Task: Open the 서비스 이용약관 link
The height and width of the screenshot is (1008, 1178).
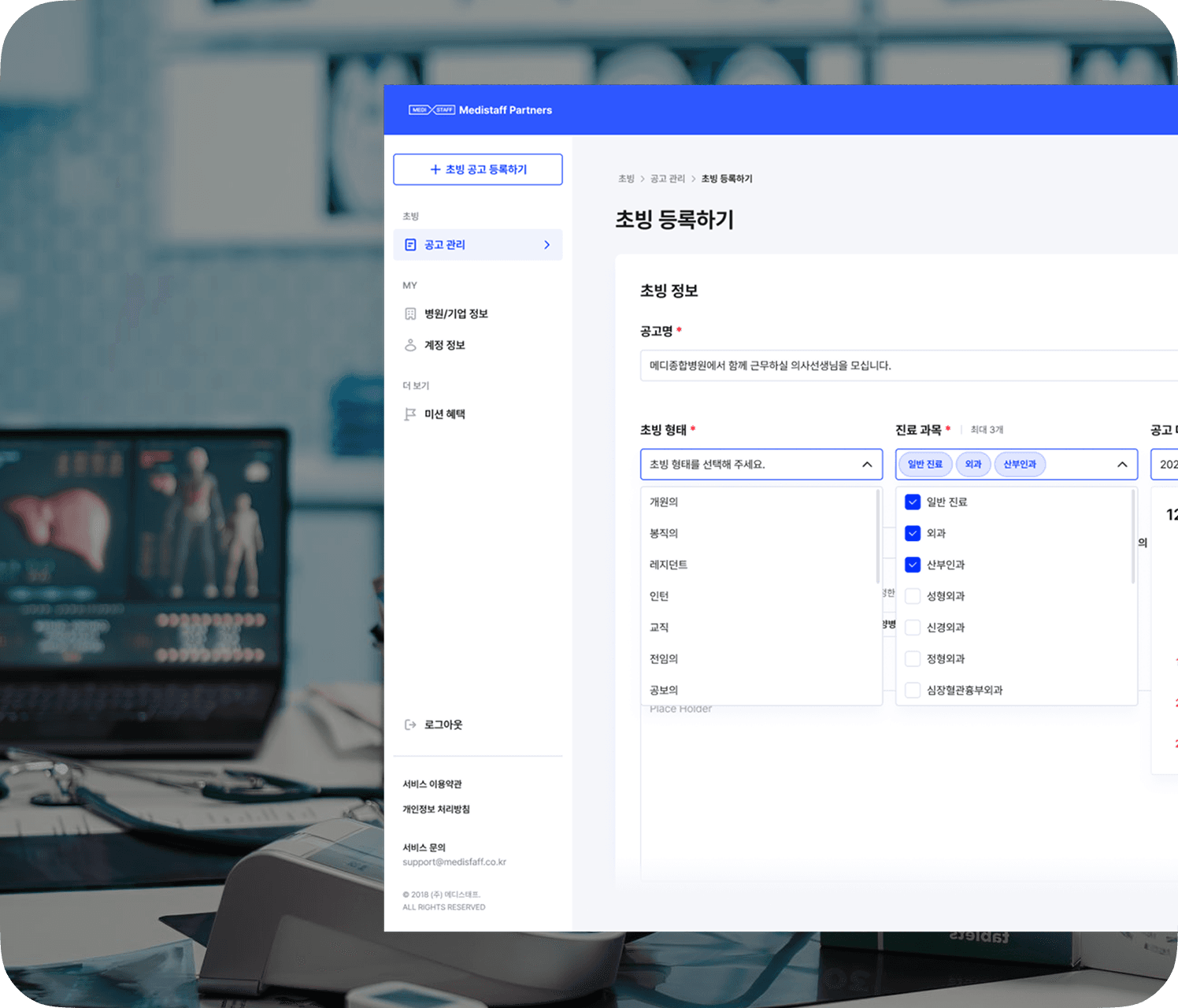Action: point(432,784)
